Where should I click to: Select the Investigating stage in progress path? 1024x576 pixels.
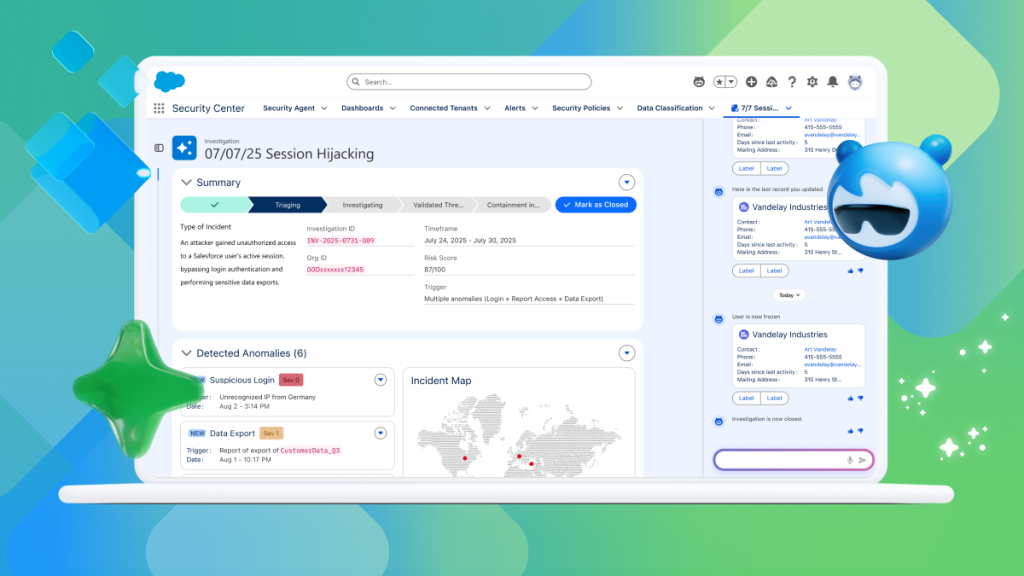[x=363, y=205]
